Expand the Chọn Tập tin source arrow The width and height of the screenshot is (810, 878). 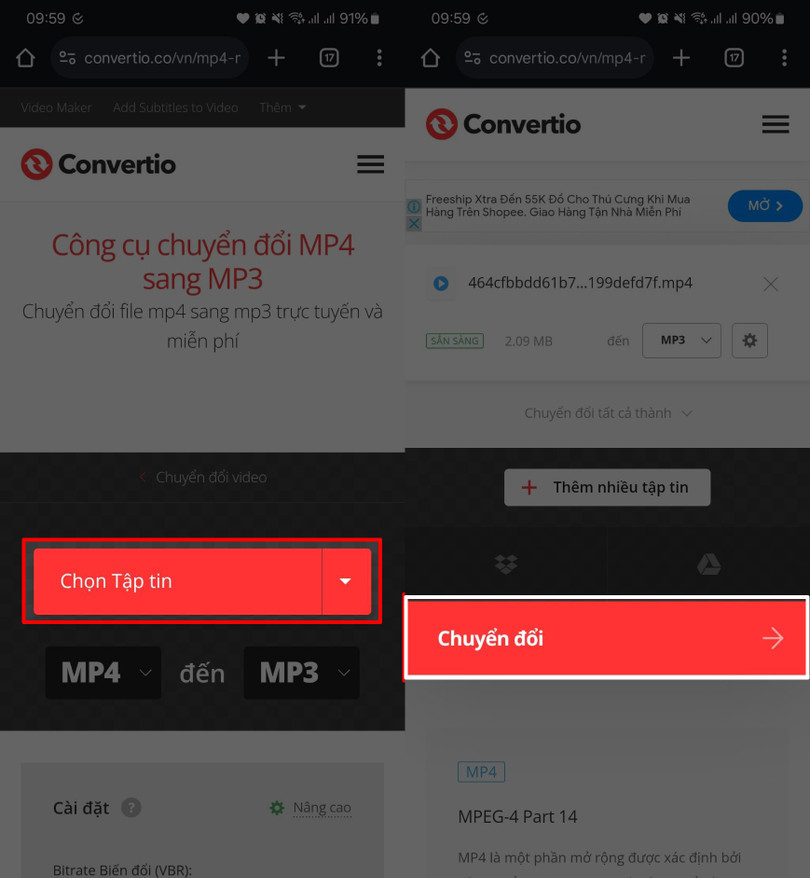346,581
